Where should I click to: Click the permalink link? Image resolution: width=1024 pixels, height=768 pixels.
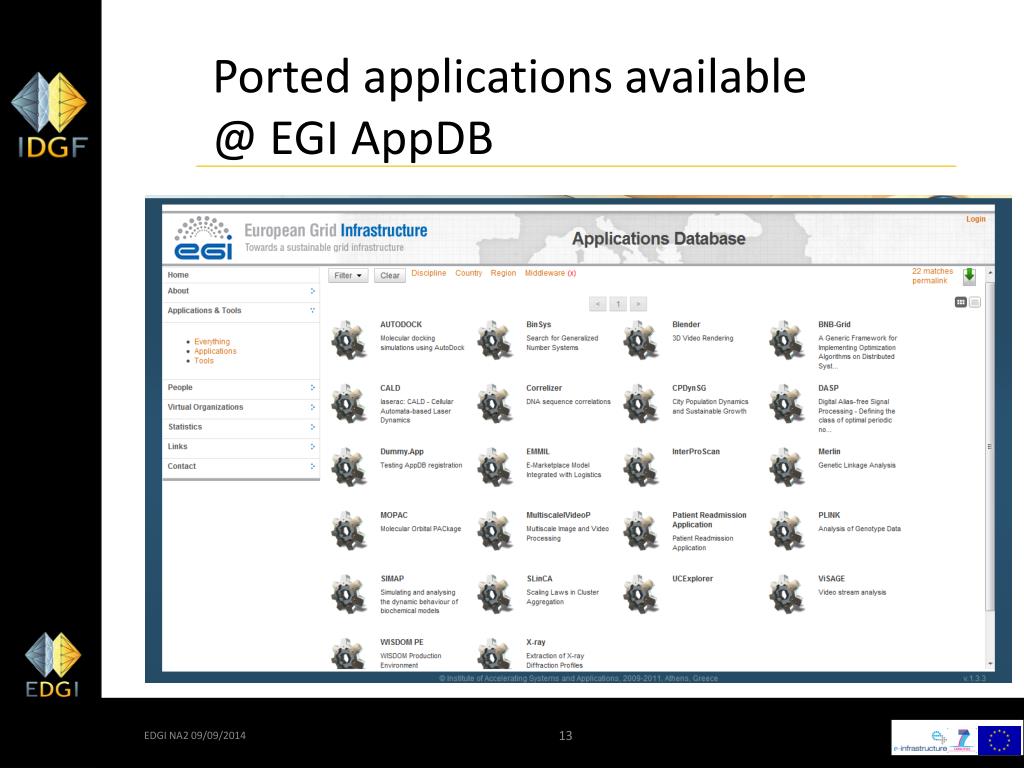929,281
